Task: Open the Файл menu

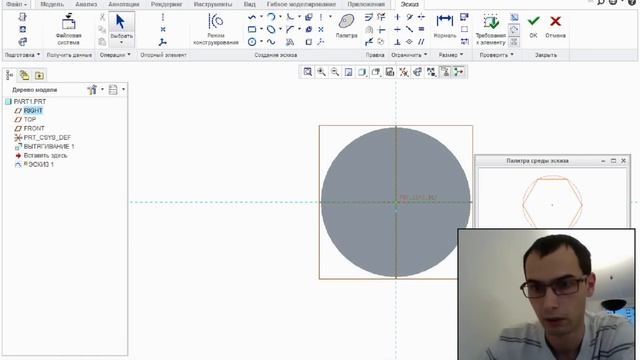Action: click(x=16, y=4)
